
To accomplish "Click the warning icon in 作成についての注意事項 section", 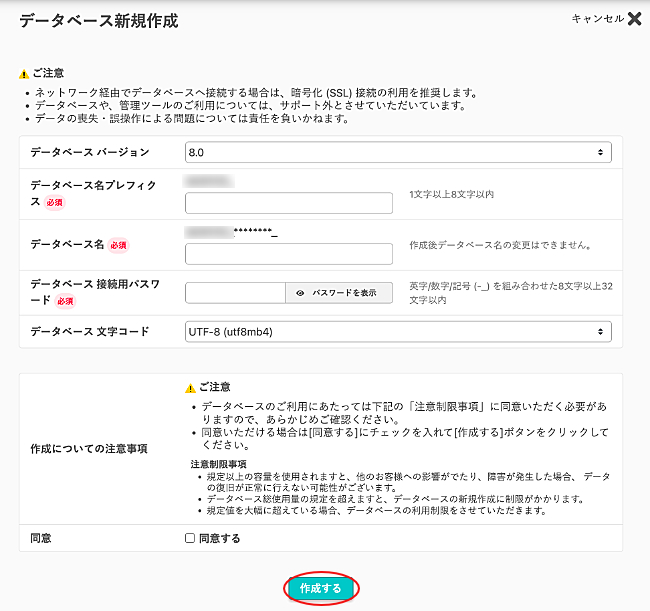I will (190, 387).
